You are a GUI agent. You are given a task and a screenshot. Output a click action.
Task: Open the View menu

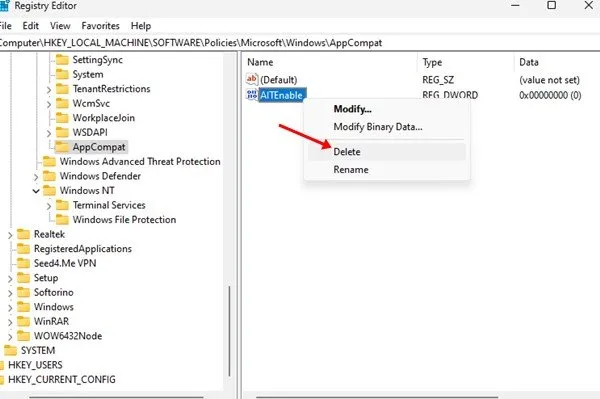[60, 26]
